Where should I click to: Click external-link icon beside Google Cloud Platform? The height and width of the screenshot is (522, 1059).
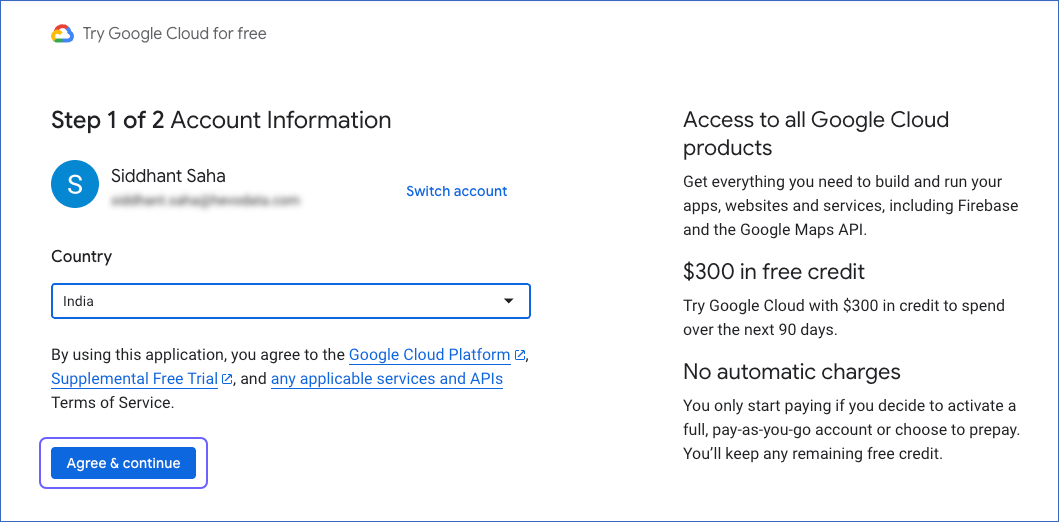tap(519, 355)
